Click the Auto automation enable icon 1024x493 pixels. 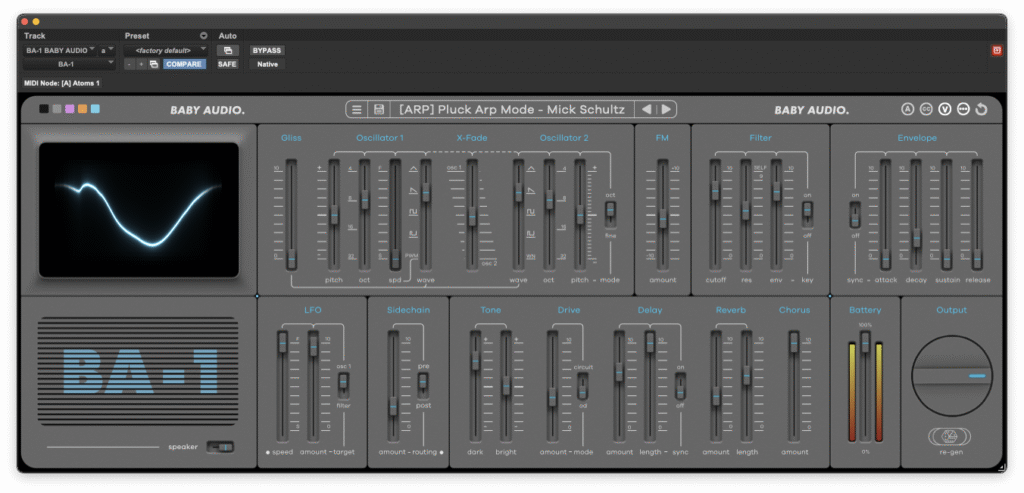[227, 50]
